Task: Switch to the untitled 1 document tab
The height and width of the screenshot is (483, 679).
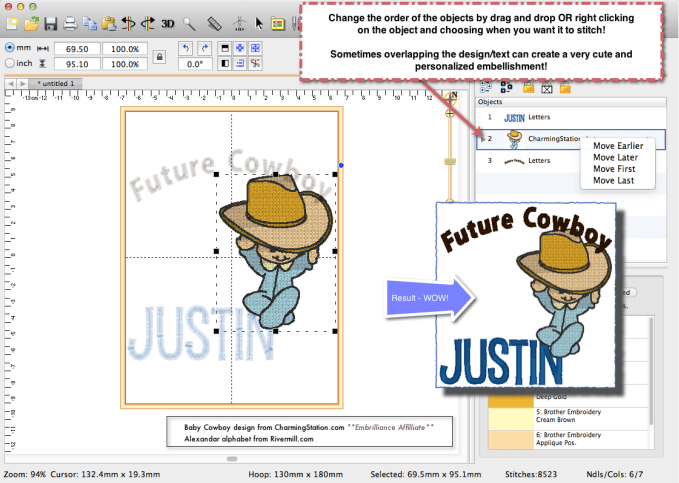Action: (x=55, y=83)
